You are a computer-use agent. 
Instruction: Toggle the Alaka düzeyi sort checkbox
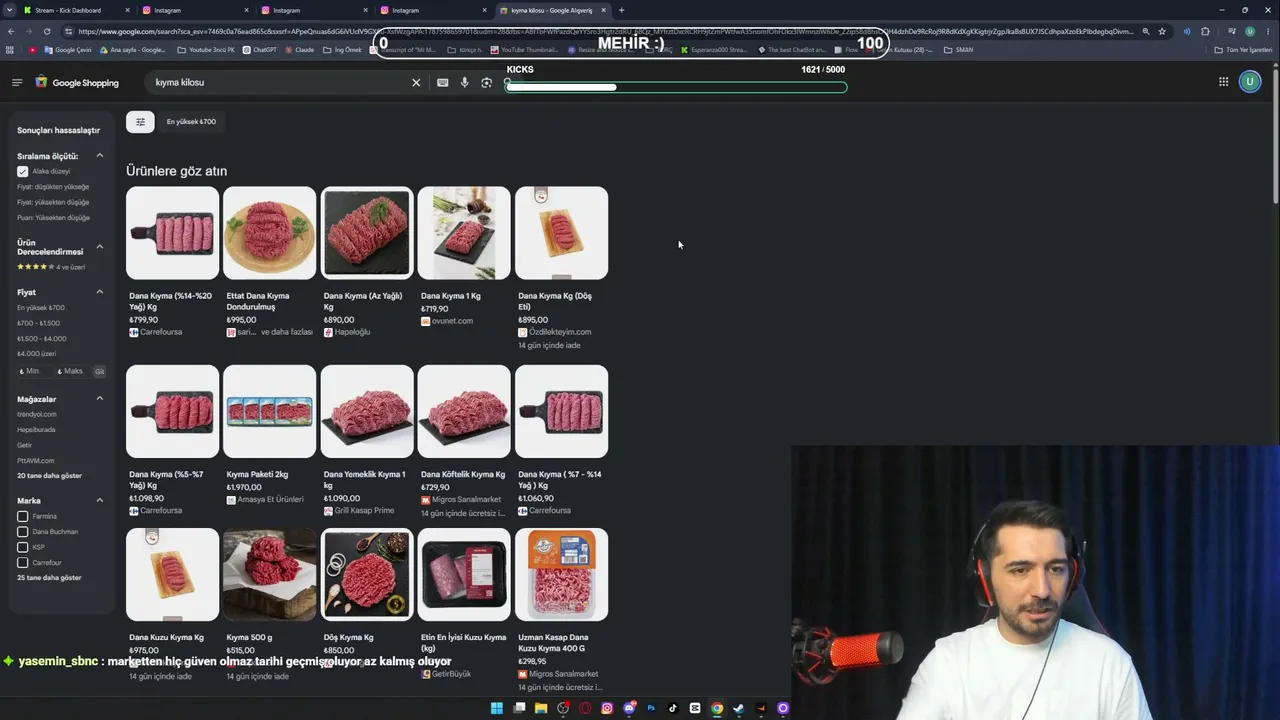22,171
